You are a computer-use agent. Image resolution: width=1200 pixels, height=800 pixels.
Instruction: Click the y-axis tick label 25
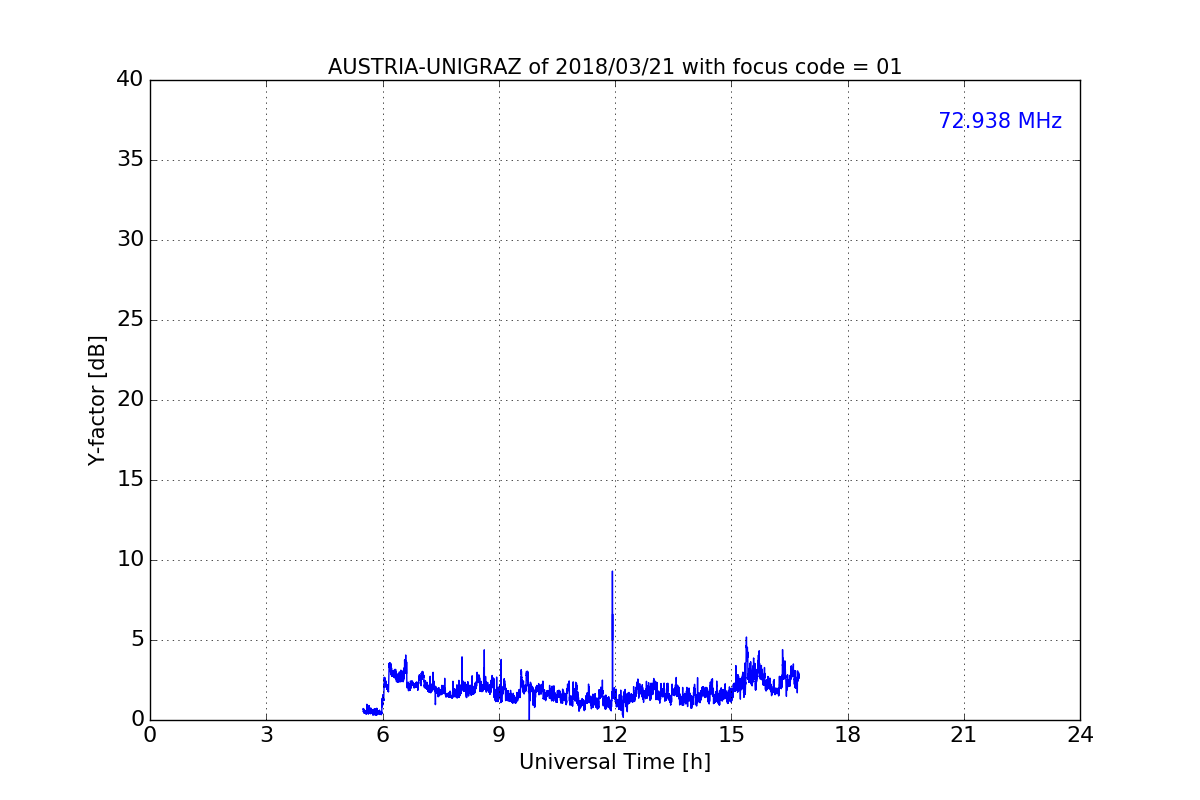[x=130, y=320]
